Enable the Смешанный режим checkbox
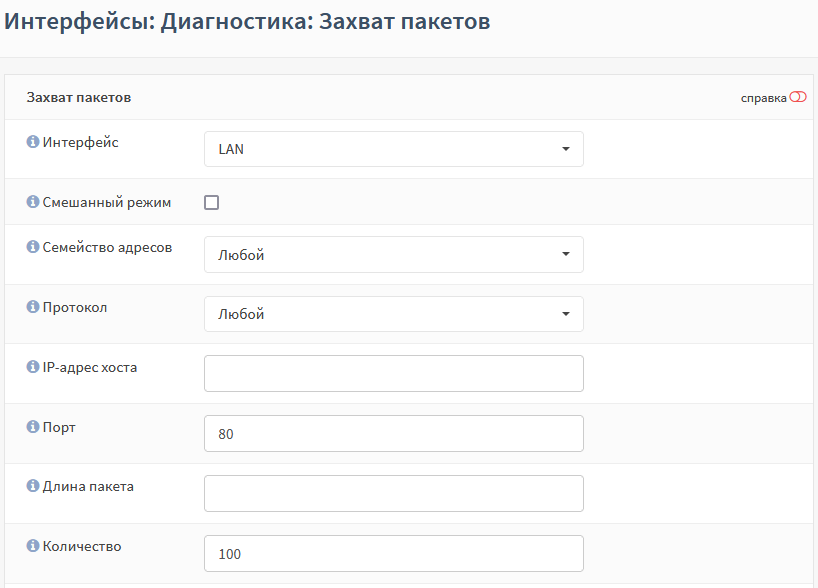The height and width of the screenshot is (588, 818). pos(211,203)
